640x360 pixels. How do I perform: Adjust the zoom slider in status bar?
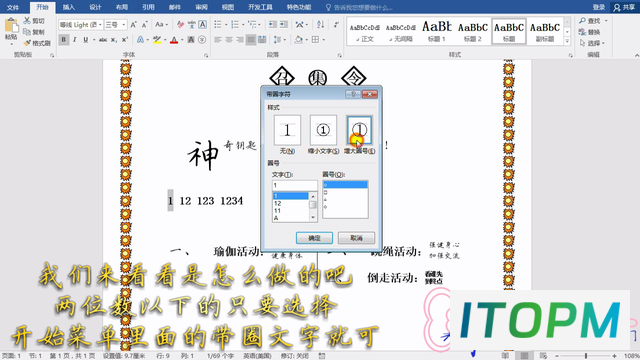point(586,356)
